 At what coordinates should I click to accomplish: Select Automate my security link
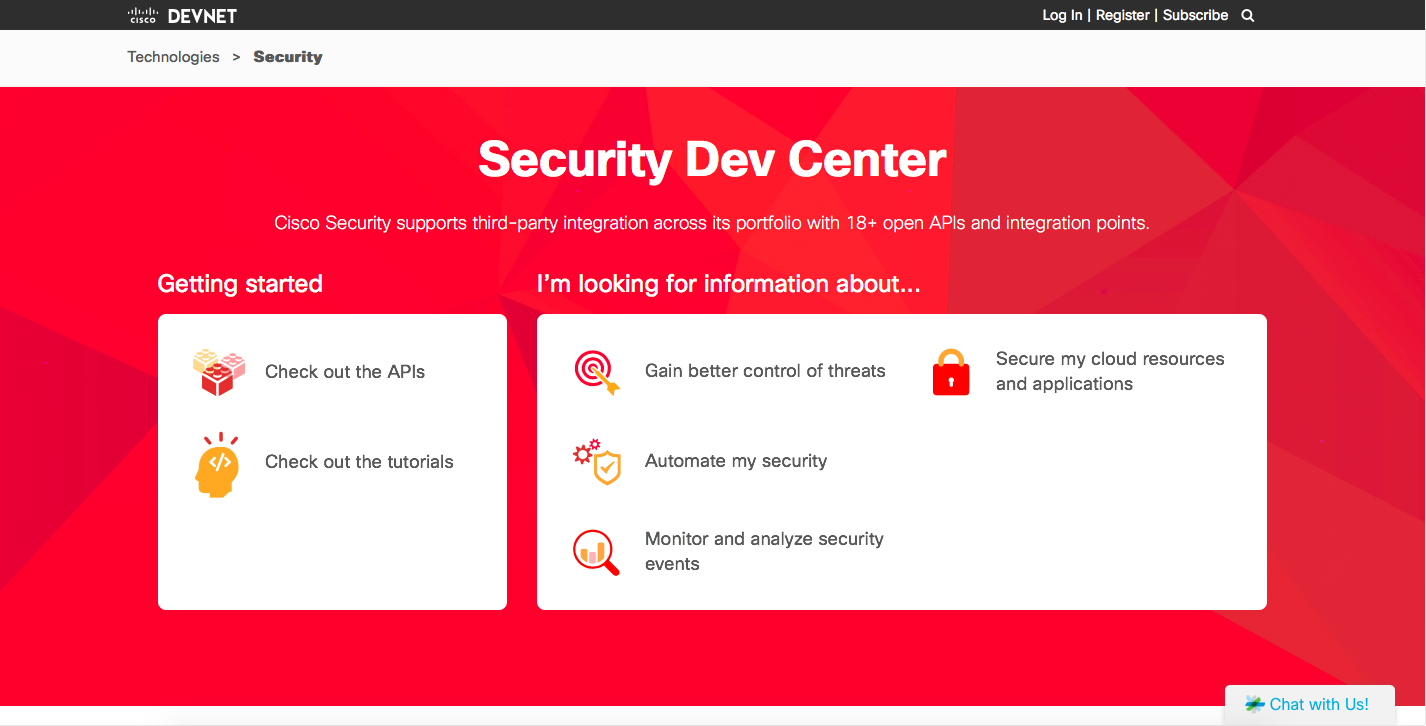[x=736, y=461]
